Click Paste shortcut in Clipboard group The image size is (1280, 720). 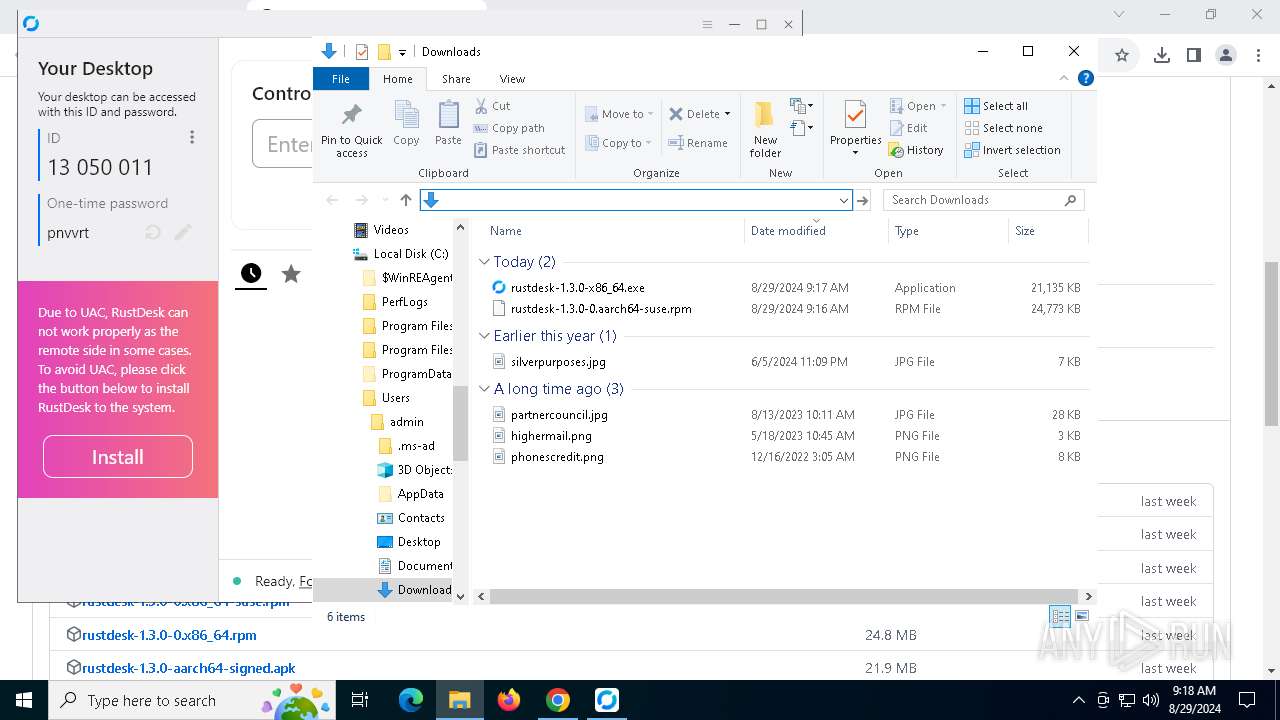pos(520,150)
